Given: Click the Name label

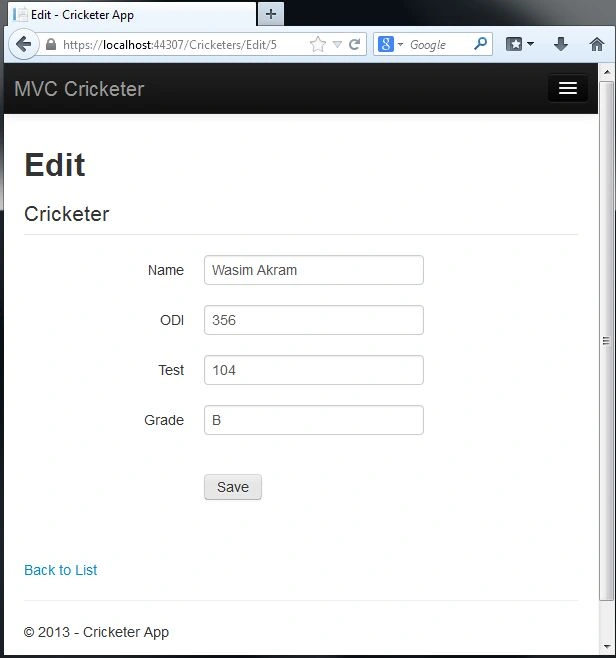Looking at the screenshot, I should pyautogui.click(x=166, y=270).
